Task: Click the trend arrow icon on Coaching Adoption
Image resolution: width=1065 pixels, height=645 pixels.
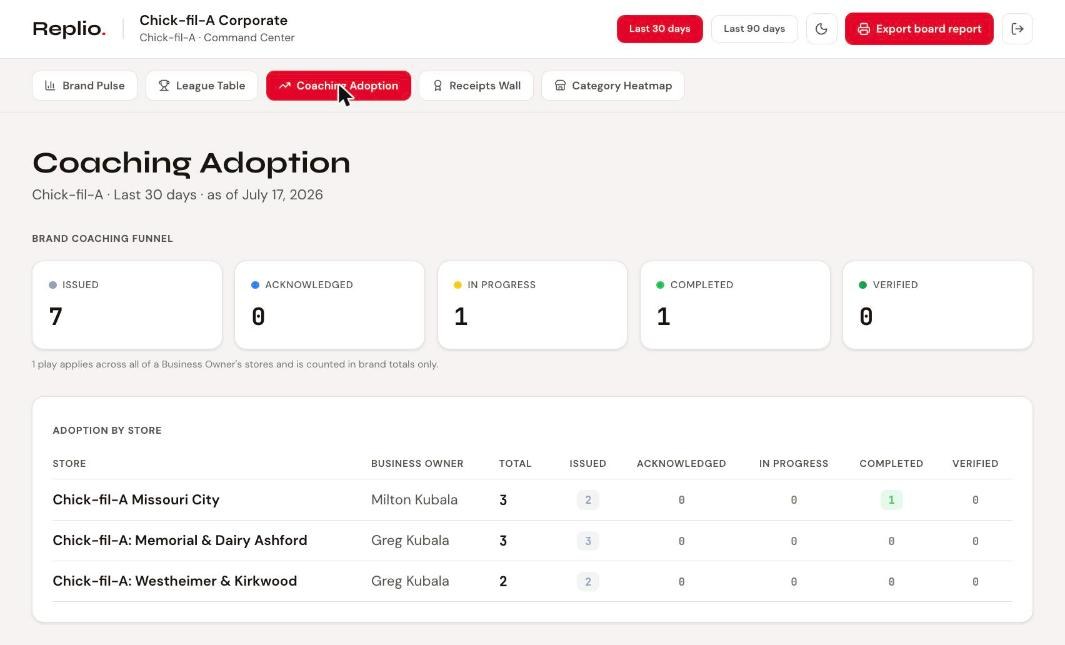Action: click(285, 86)
